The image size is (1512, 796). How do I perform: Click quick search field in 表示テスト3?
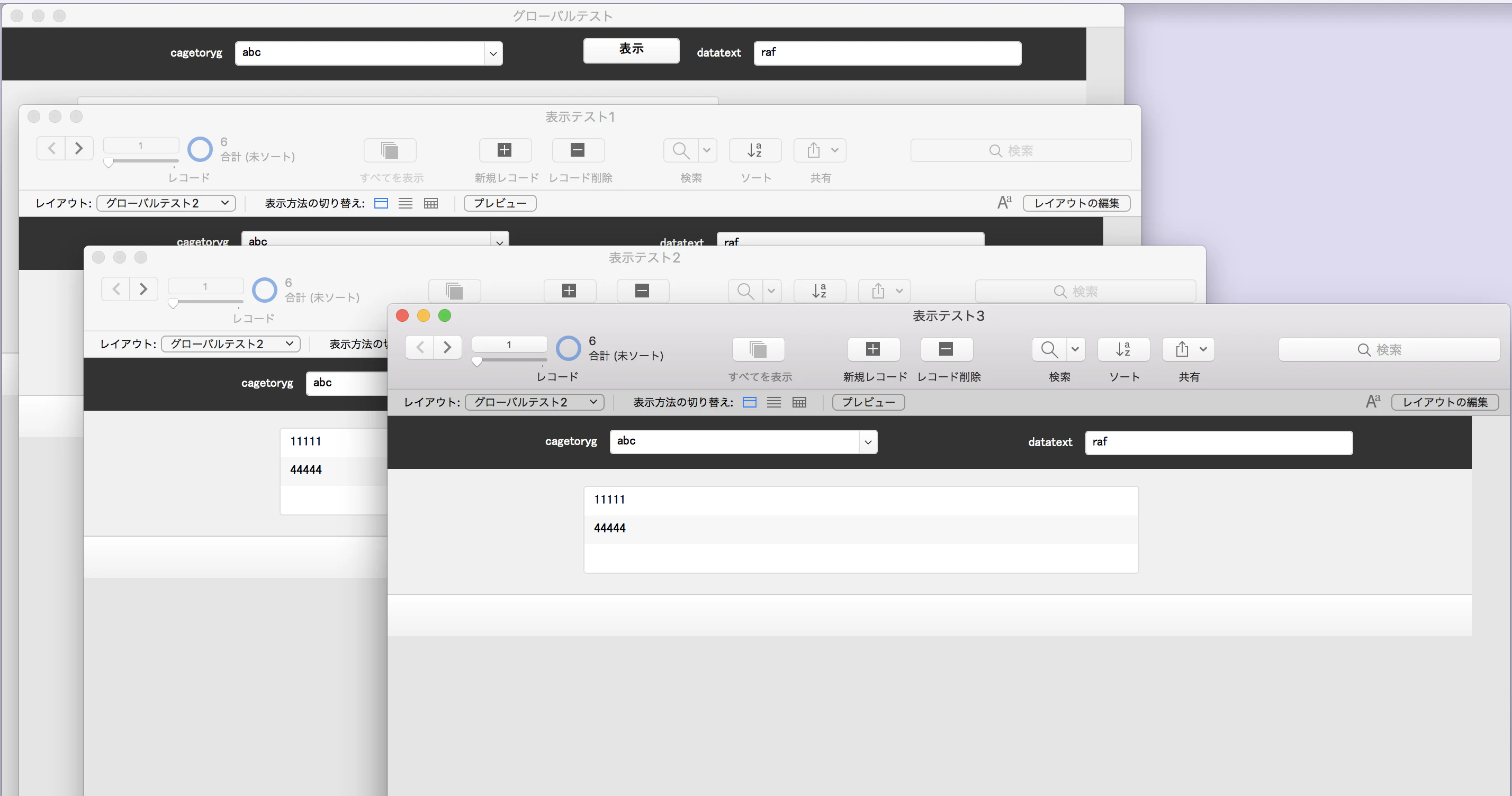point(1389,350)
